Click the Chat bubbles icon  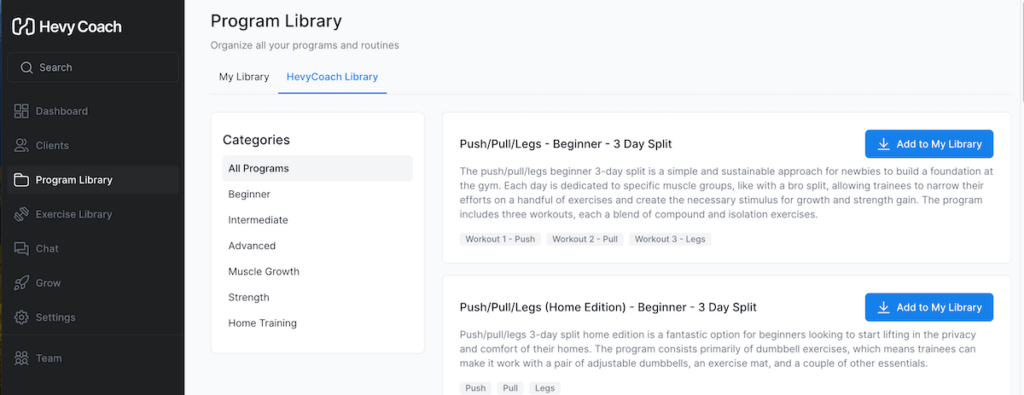(x=22, y=249)
